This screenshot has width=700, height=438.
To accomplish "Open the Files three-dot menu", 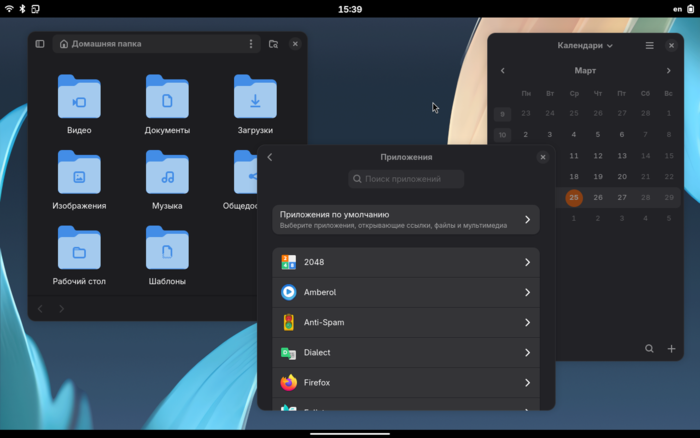I will [251, 44].
